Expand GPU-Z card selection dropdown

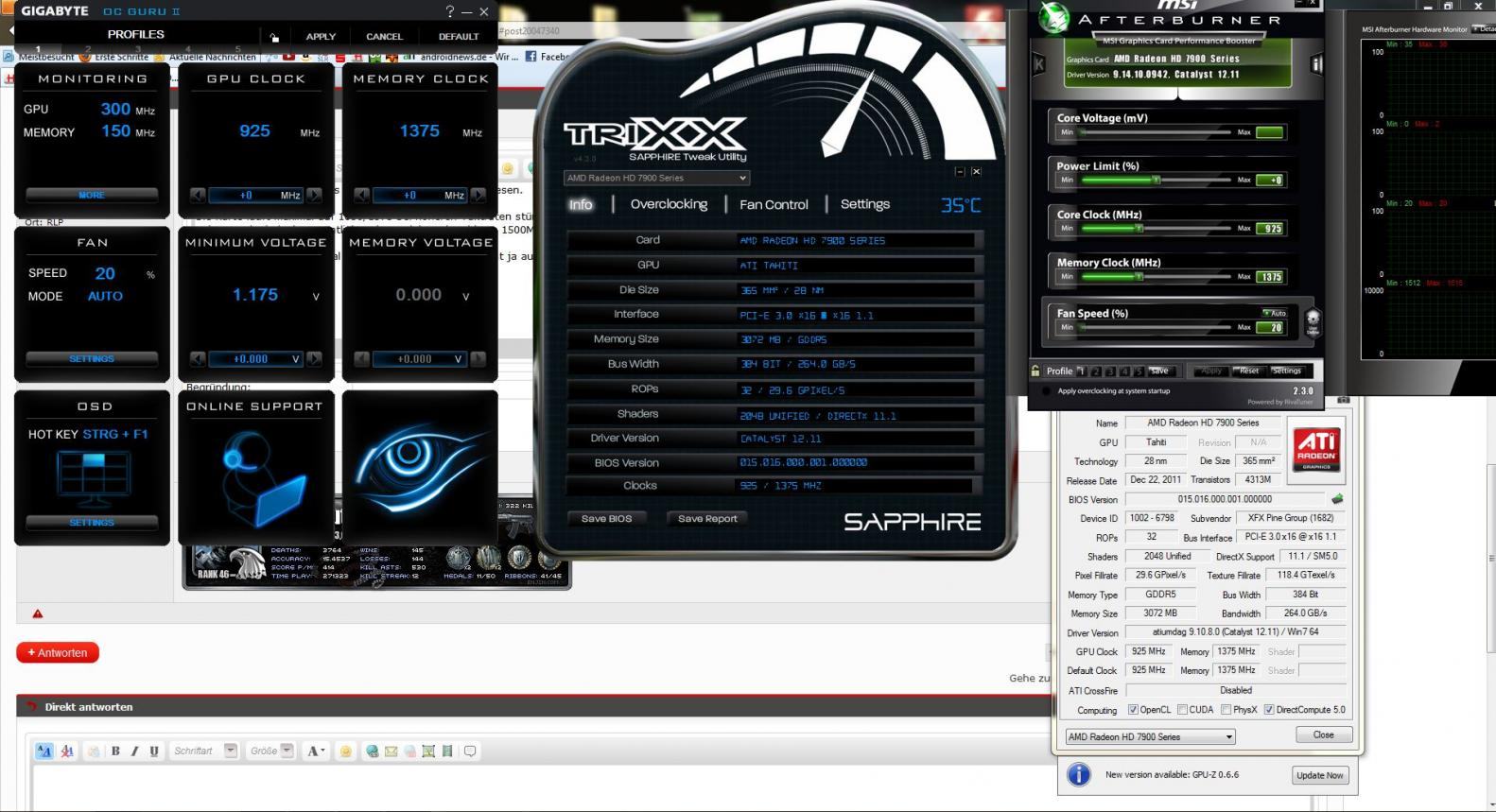point(1150,737)
